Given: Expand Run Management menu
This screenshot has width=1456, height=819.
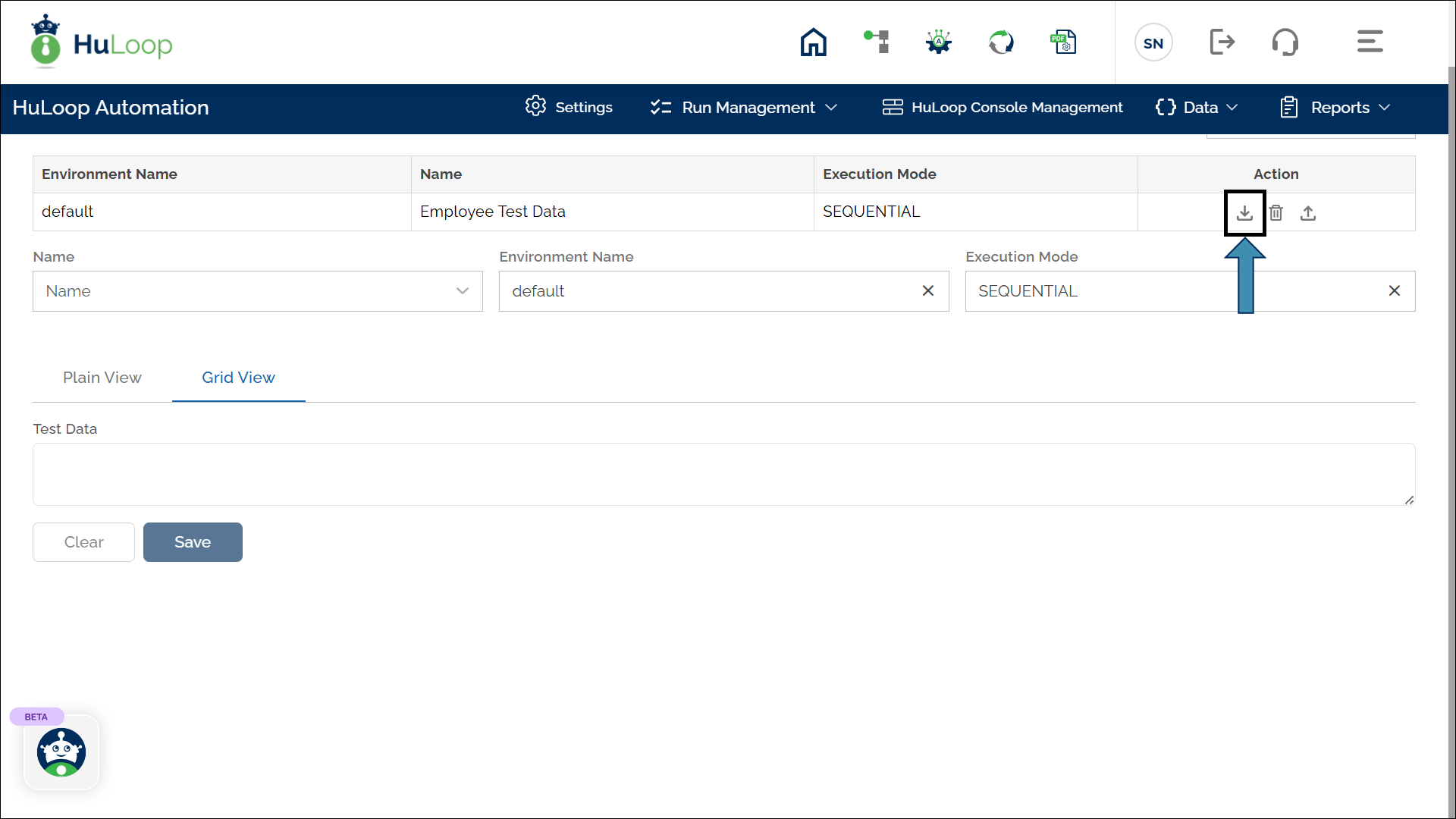Looking at the screenshot, I should [744, 108].
